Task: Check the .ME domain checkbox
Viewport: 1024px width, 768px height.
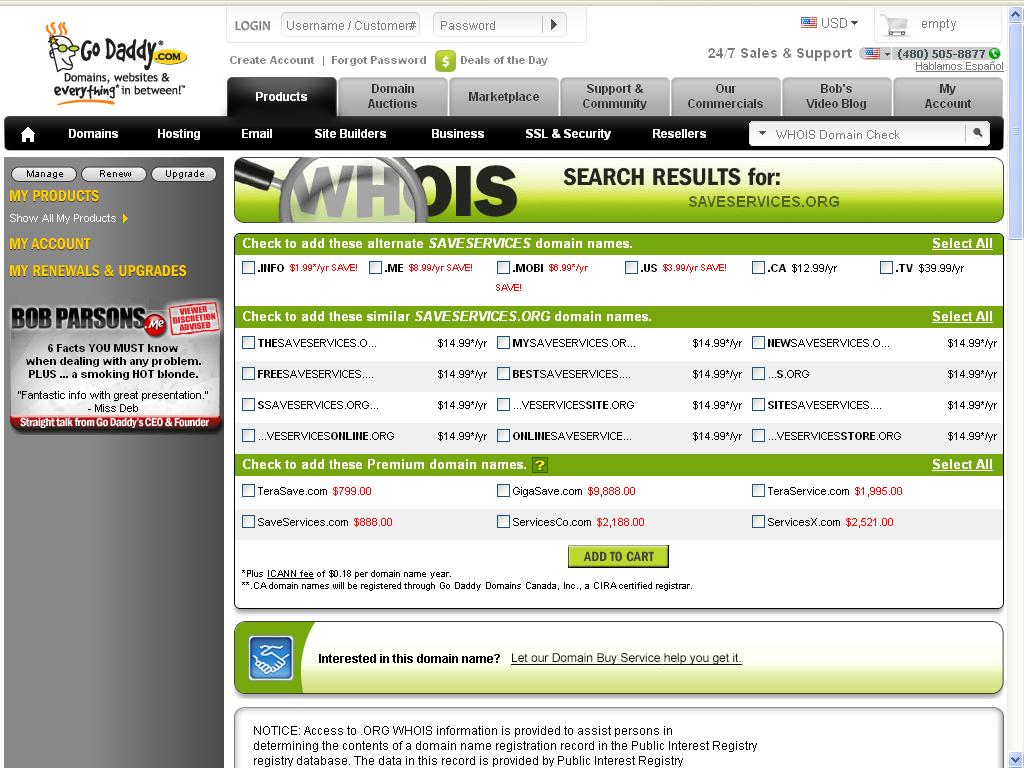Action: pyautogui.click(x=376, y=267)
